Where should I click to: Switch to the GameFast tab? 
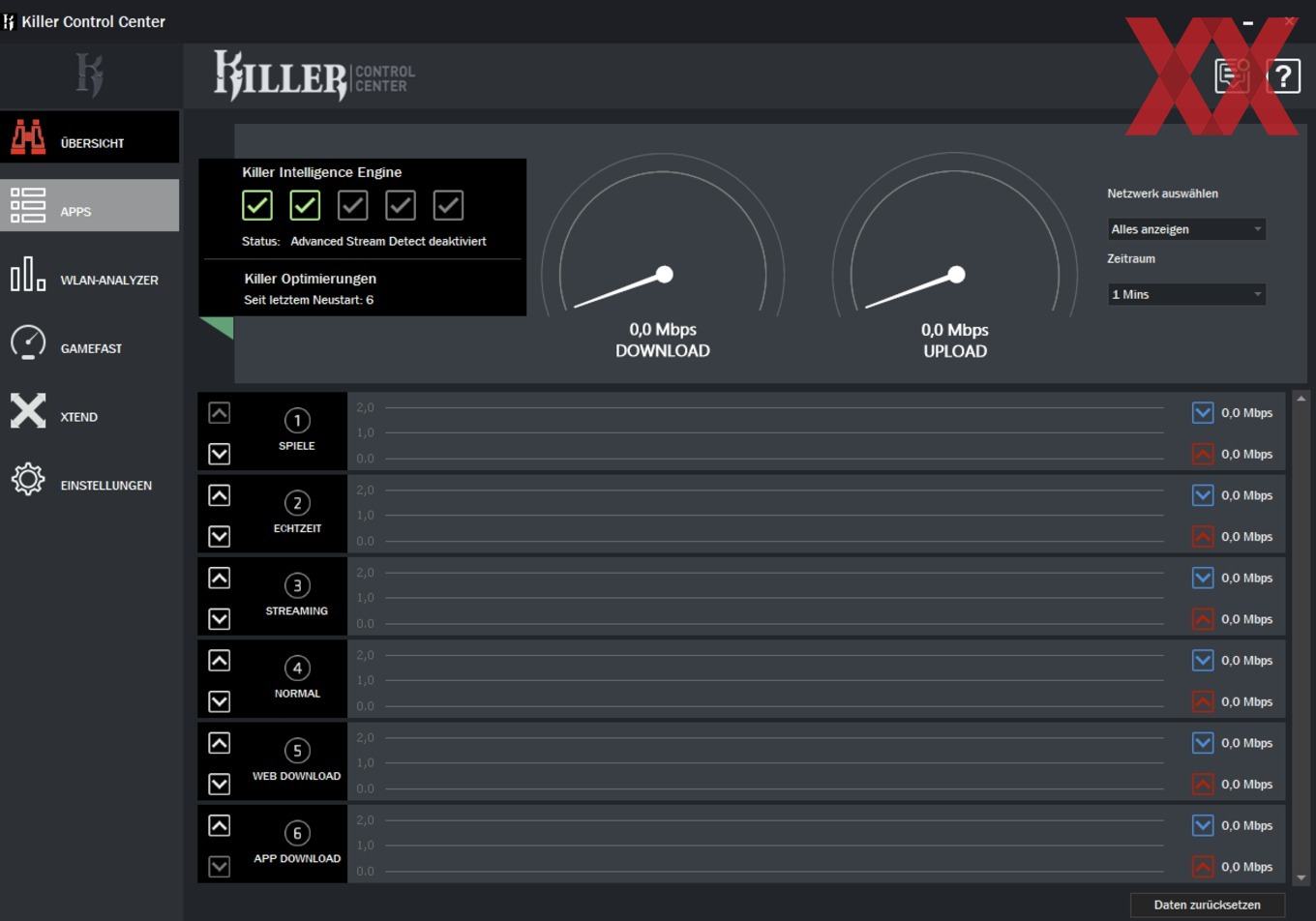[90, 342]
